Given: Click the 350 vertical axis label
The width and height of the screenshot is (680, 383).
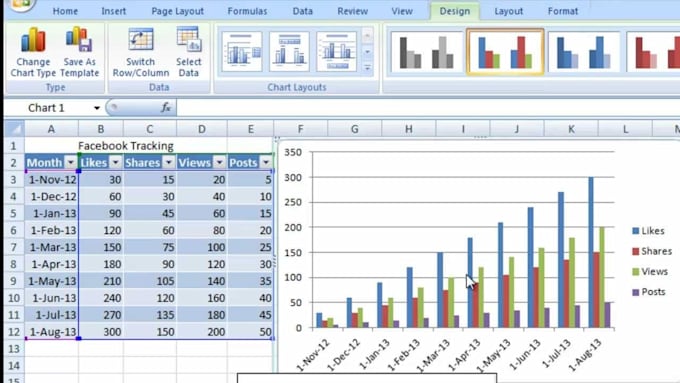Looking at the screenshot, I should pyautogui.click(x=293, y=152).
